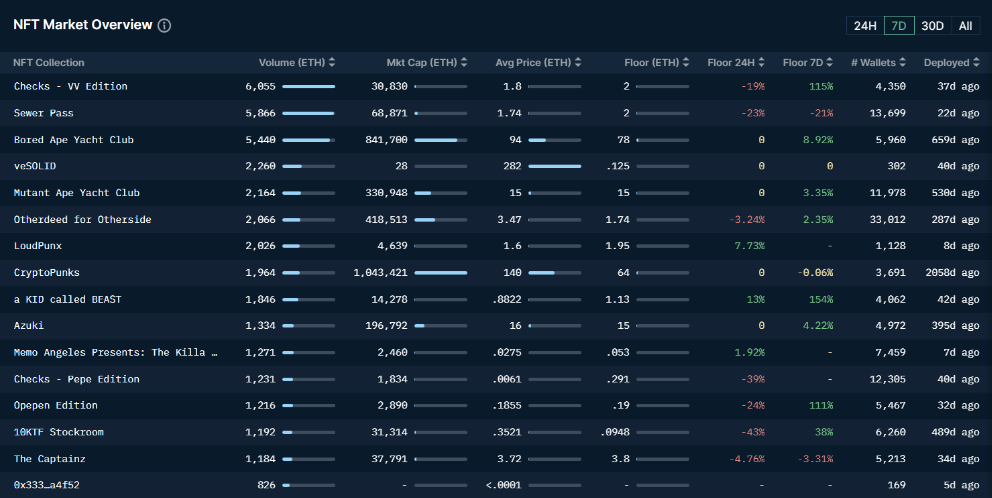This screenshot has width=992, height=498.
Task: Open the CryptoPunks collection link
Action: [46, 272]
